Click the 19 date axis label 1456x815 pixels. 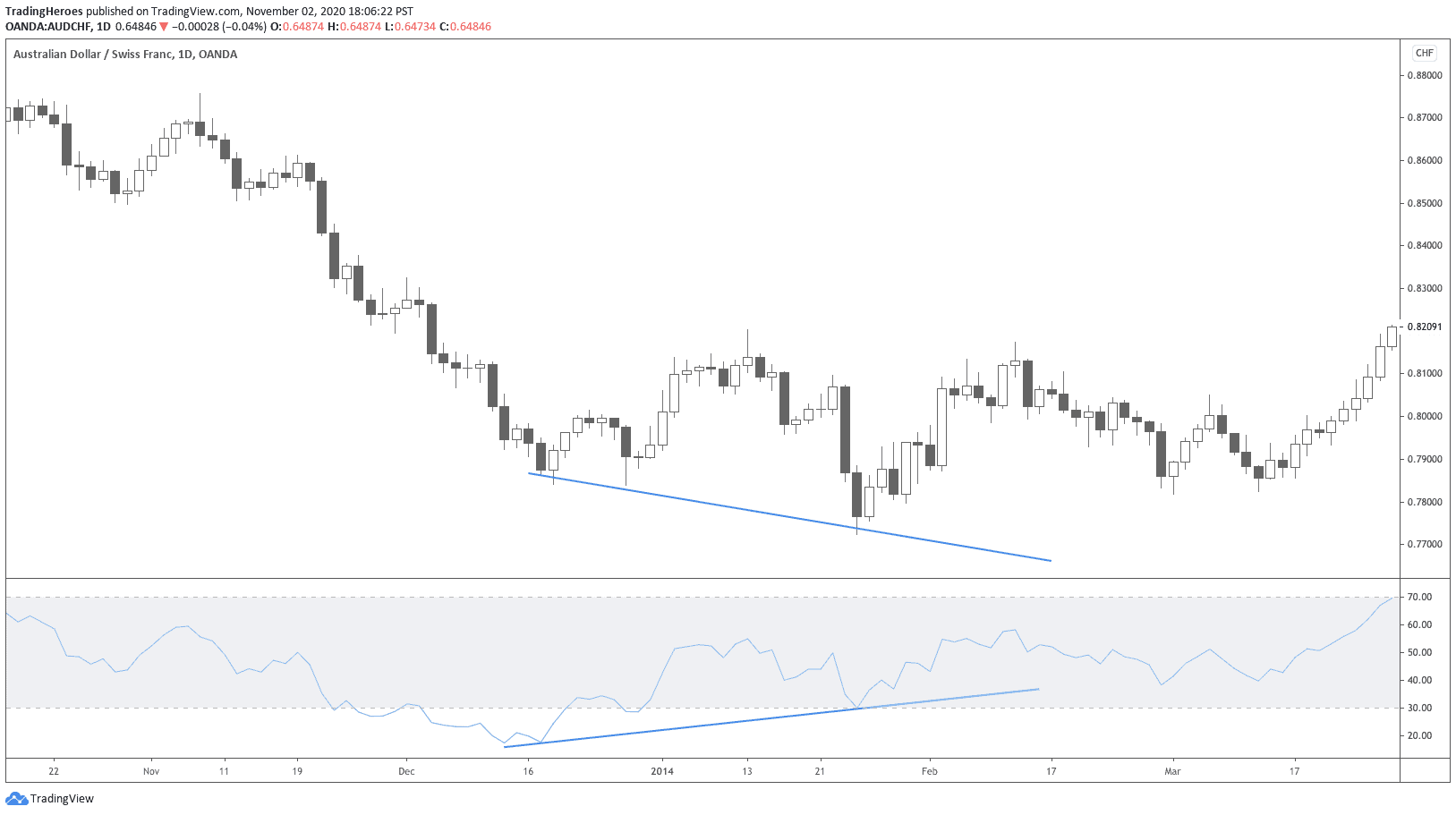pos(297,771)
